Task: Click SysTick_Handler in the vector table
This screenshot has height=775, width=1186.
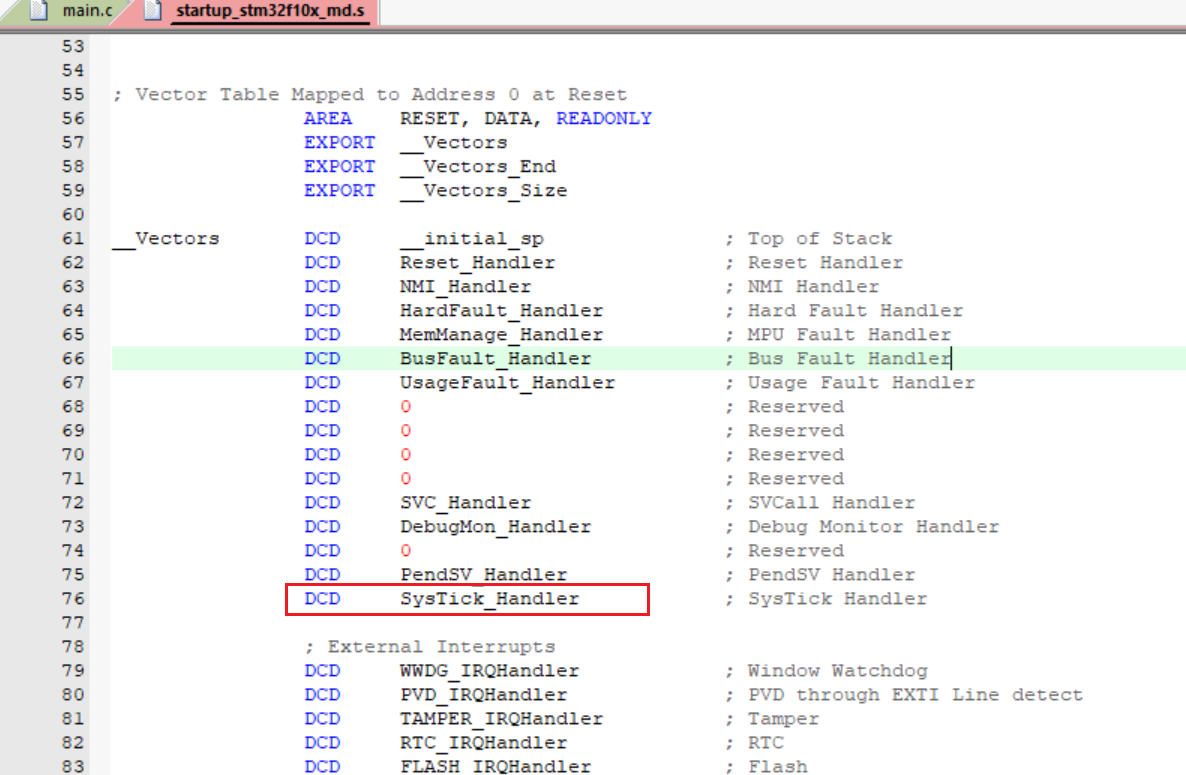Action: [x=489, y=599]
